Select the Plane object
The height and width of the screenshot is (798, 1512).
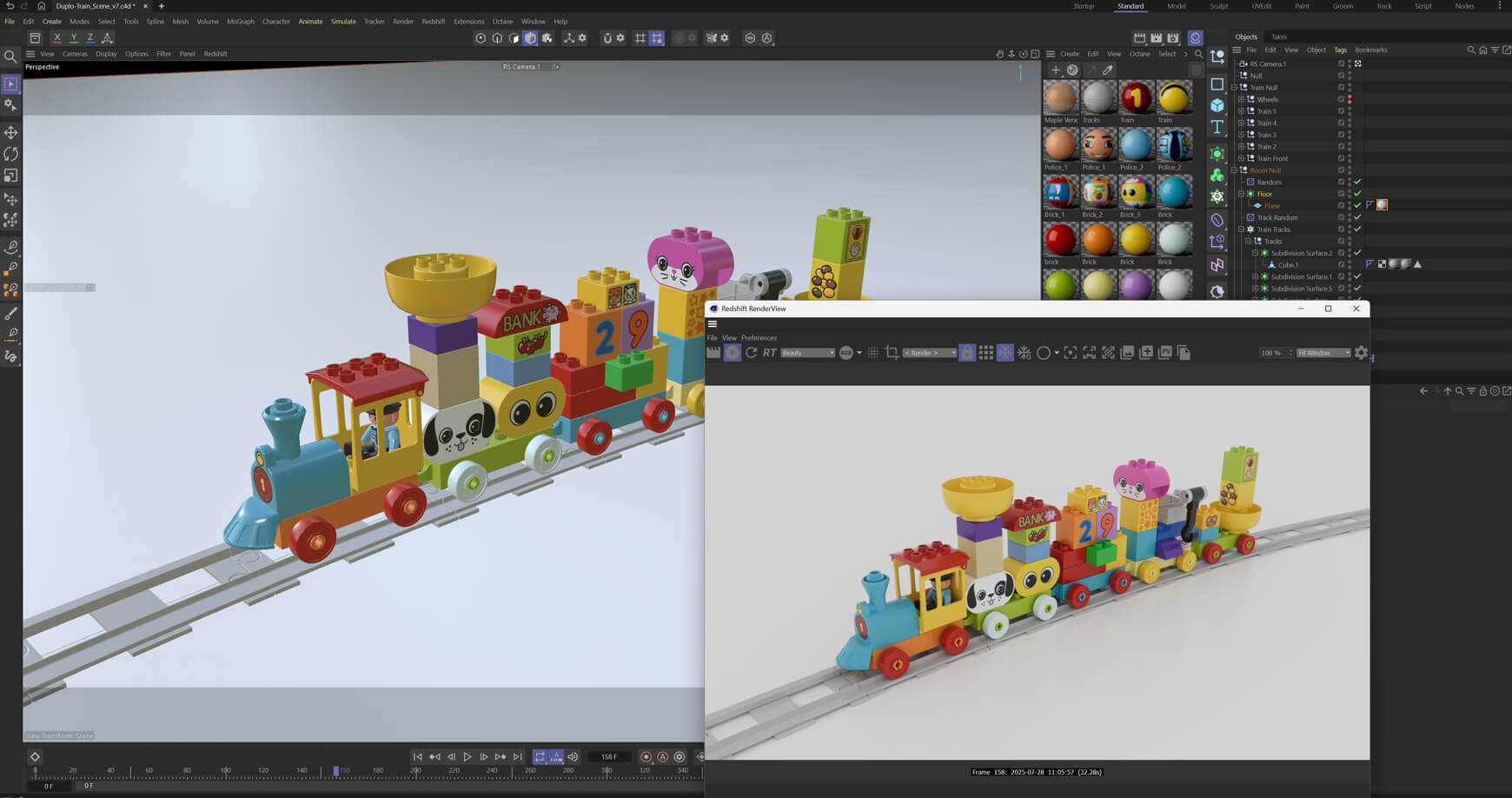[x=1272, y=206]
